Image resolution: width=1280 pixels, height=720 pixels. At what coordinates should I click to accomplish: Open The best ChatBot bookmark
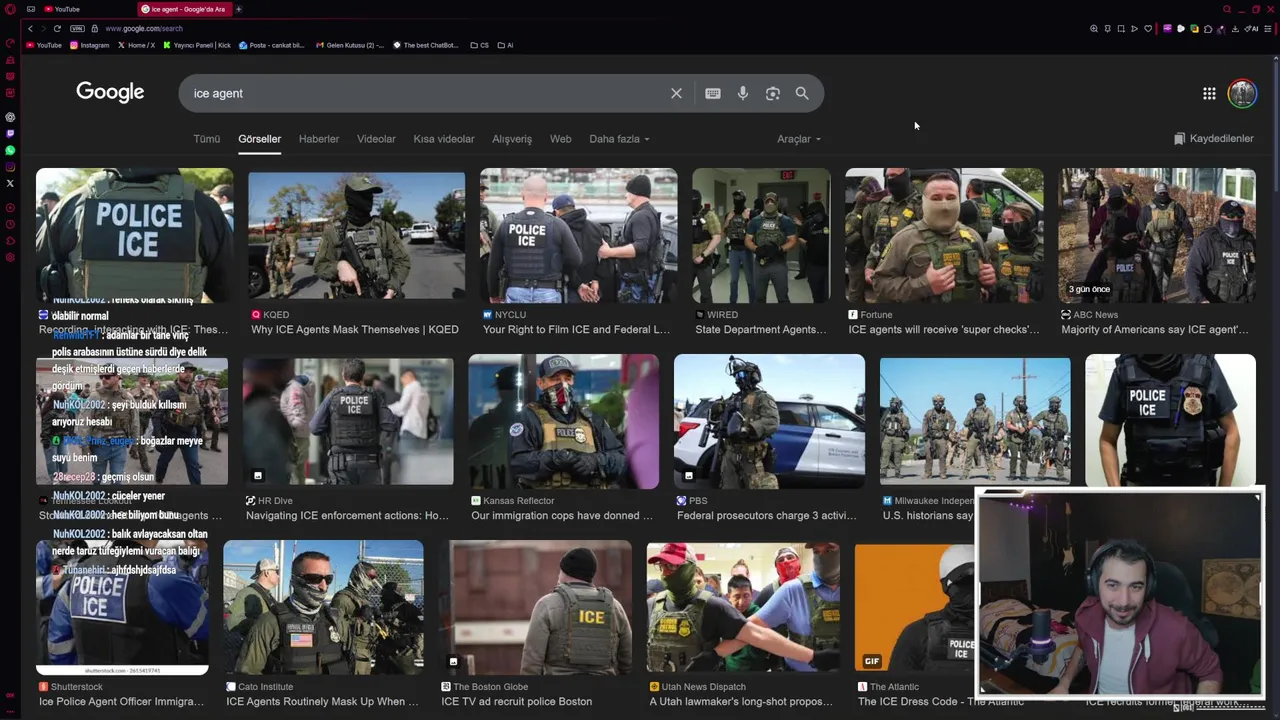(x=425, y=45)
